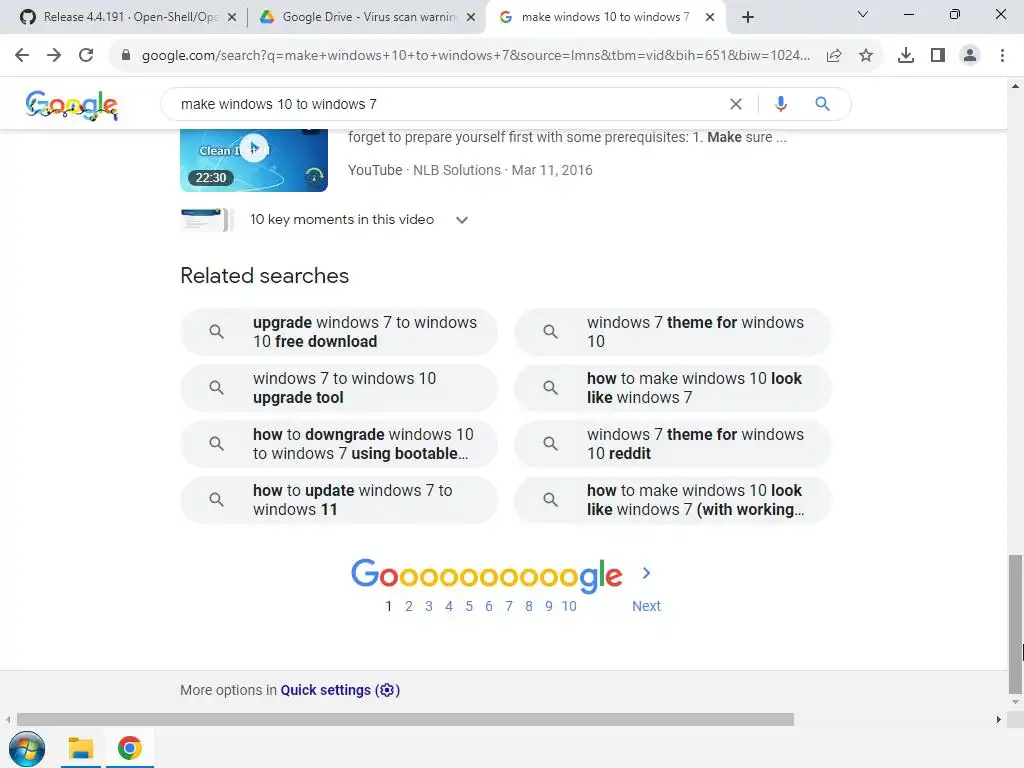Bookmark this page with the star icon
This screenshot has width=1024, height=768.
coord(866,56)
